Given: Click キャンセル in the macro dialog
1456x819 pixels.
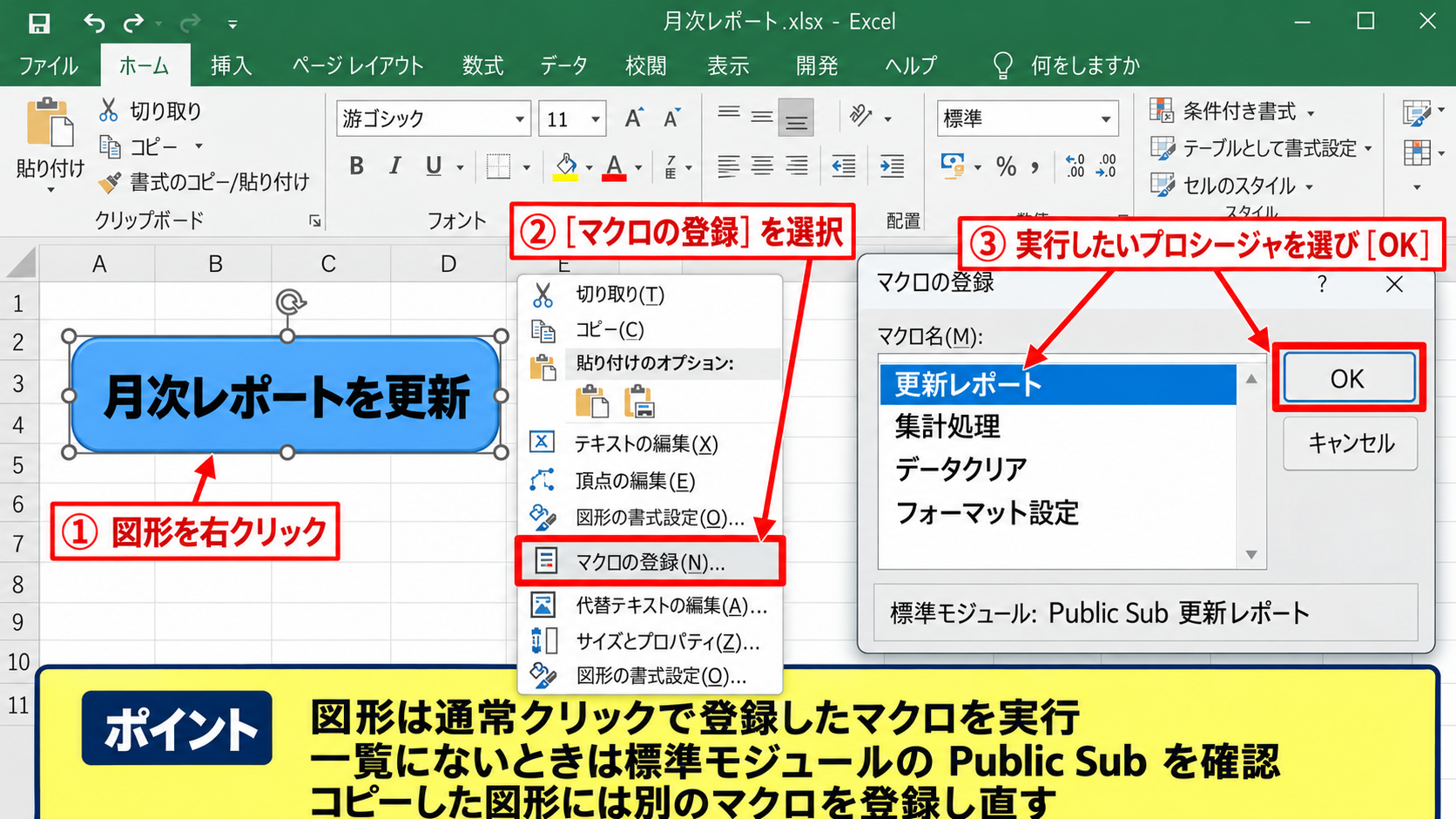Looking at the screenshot, I should pos(1351,443).
